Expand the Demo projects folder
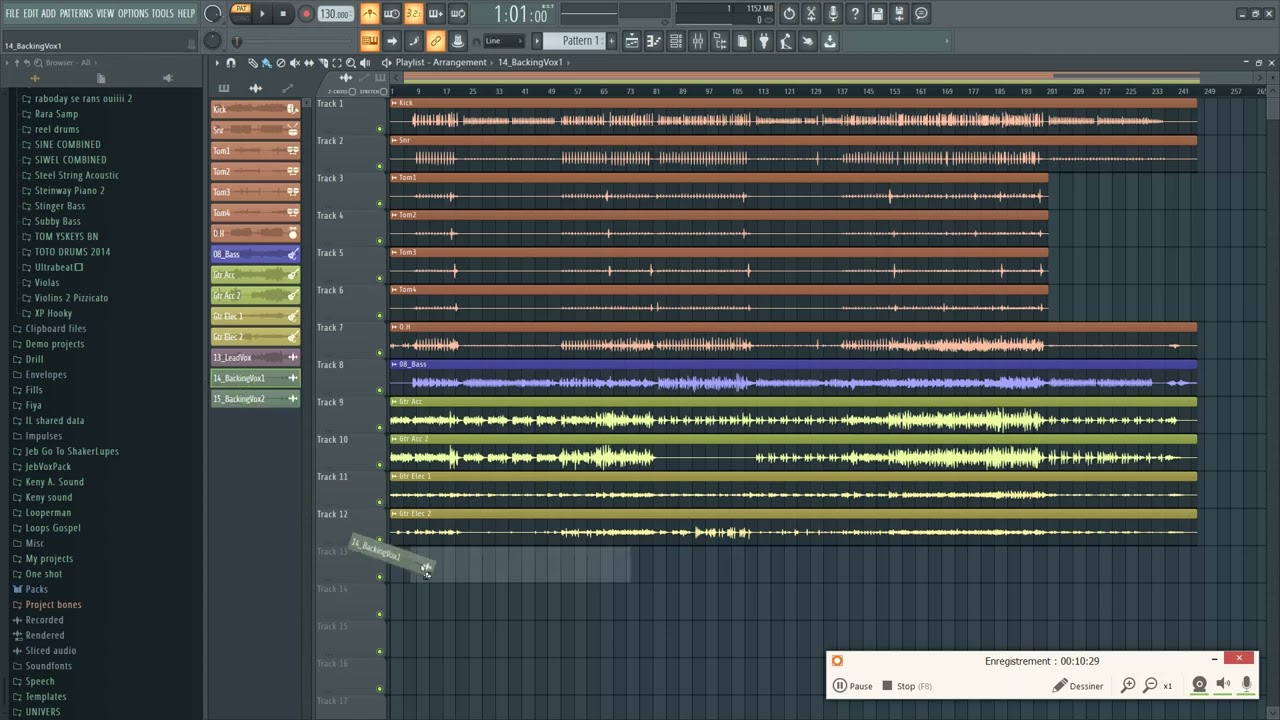Viewport: 1280px width, 720px height. pos(54,344)
